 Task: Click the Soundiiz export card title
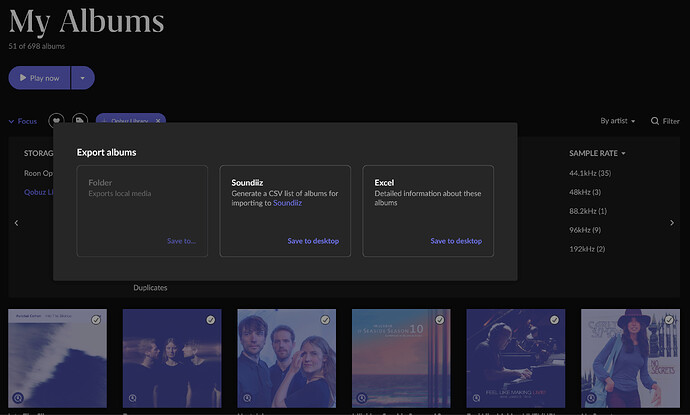(247, 182)
